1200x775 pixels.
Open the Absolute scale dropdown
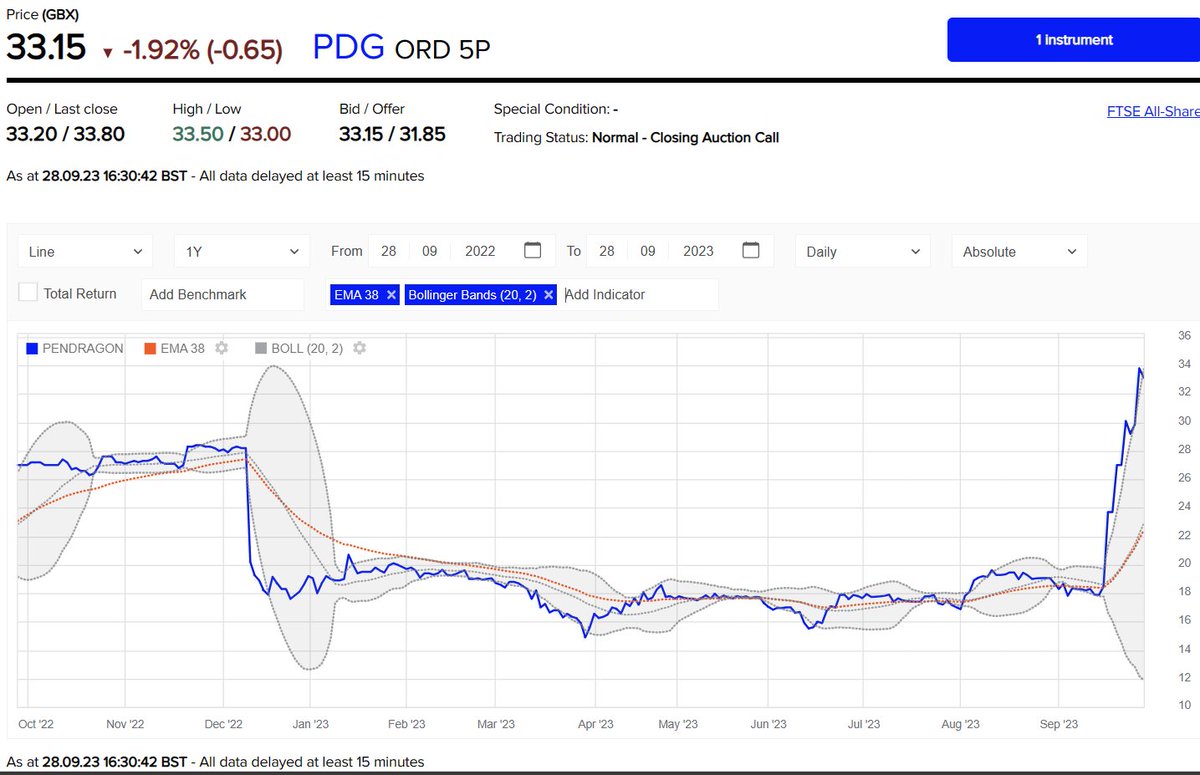pyautogui.click(x=1019, y=251)
